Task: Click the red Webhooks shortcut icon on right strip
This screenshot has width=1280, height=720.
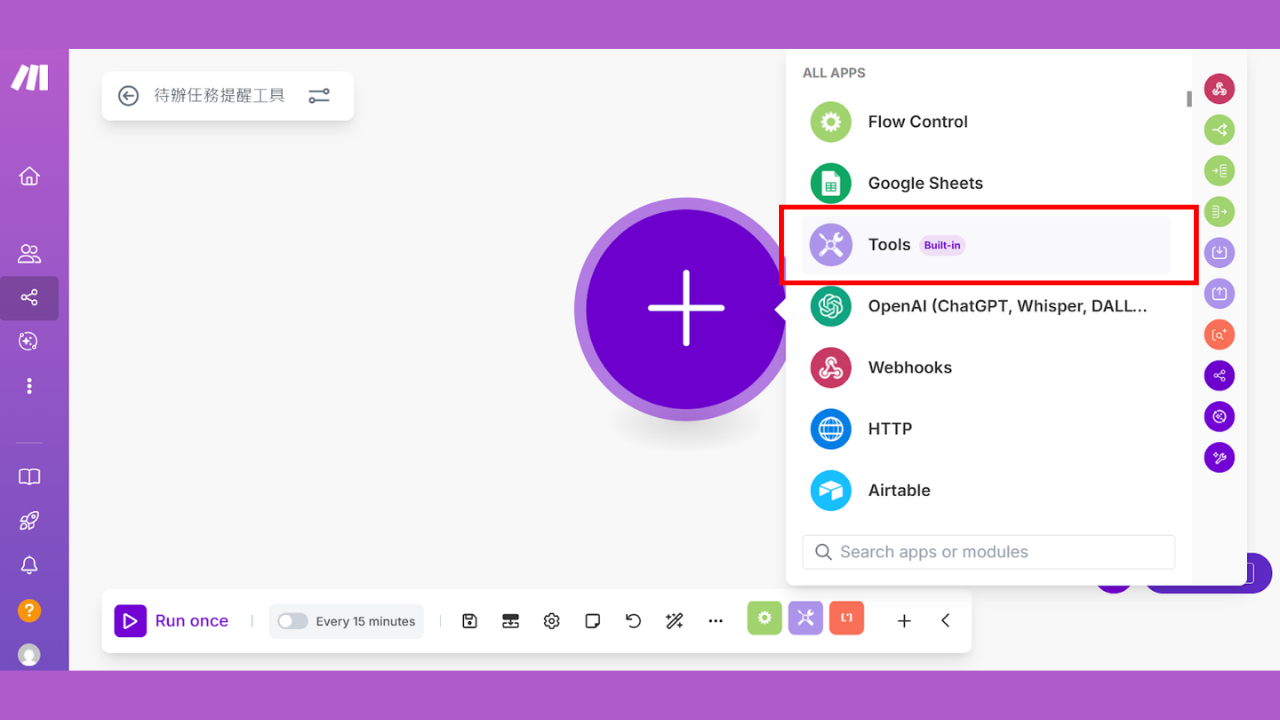Action: [x=1219, y=89]
